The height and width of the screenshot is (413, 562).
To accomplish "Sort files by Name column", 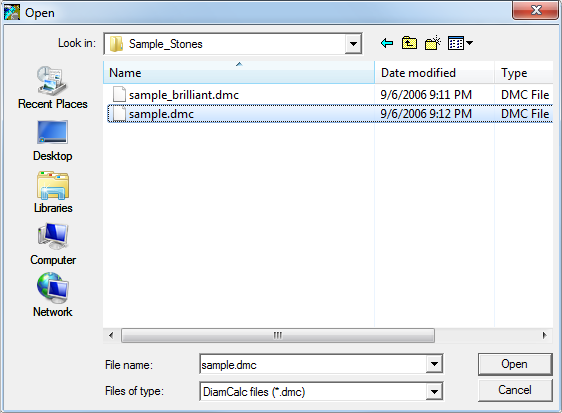I will pos(239,72).
